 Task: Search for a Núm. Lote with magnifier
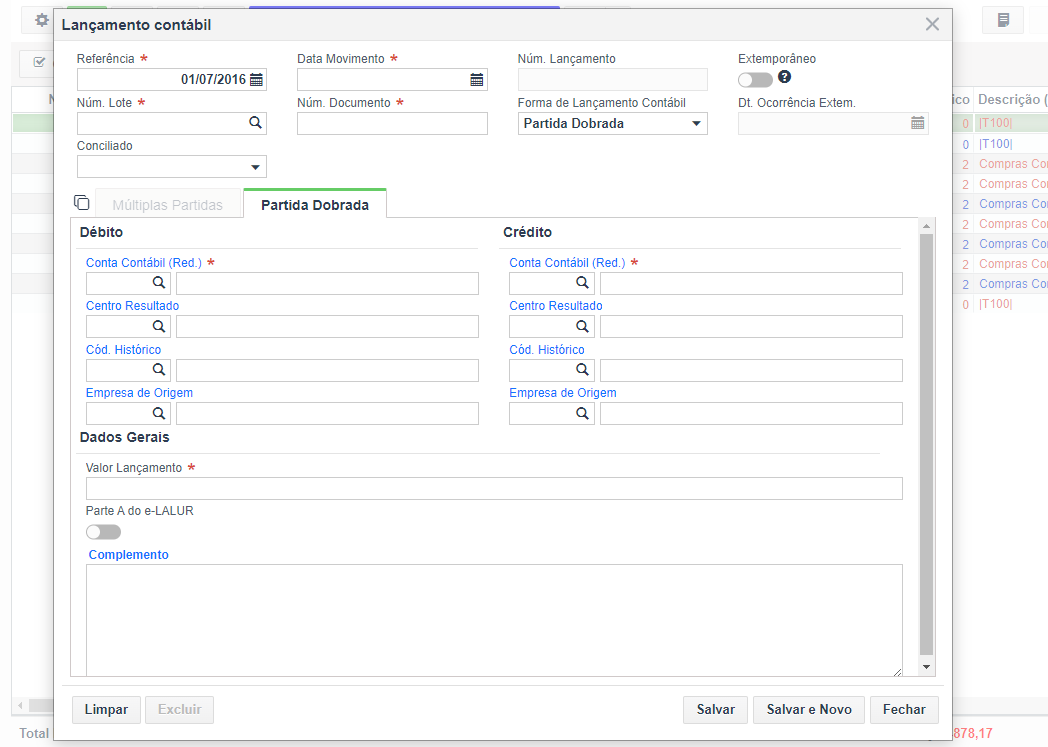pyautogui.click(x=255, y=123)
